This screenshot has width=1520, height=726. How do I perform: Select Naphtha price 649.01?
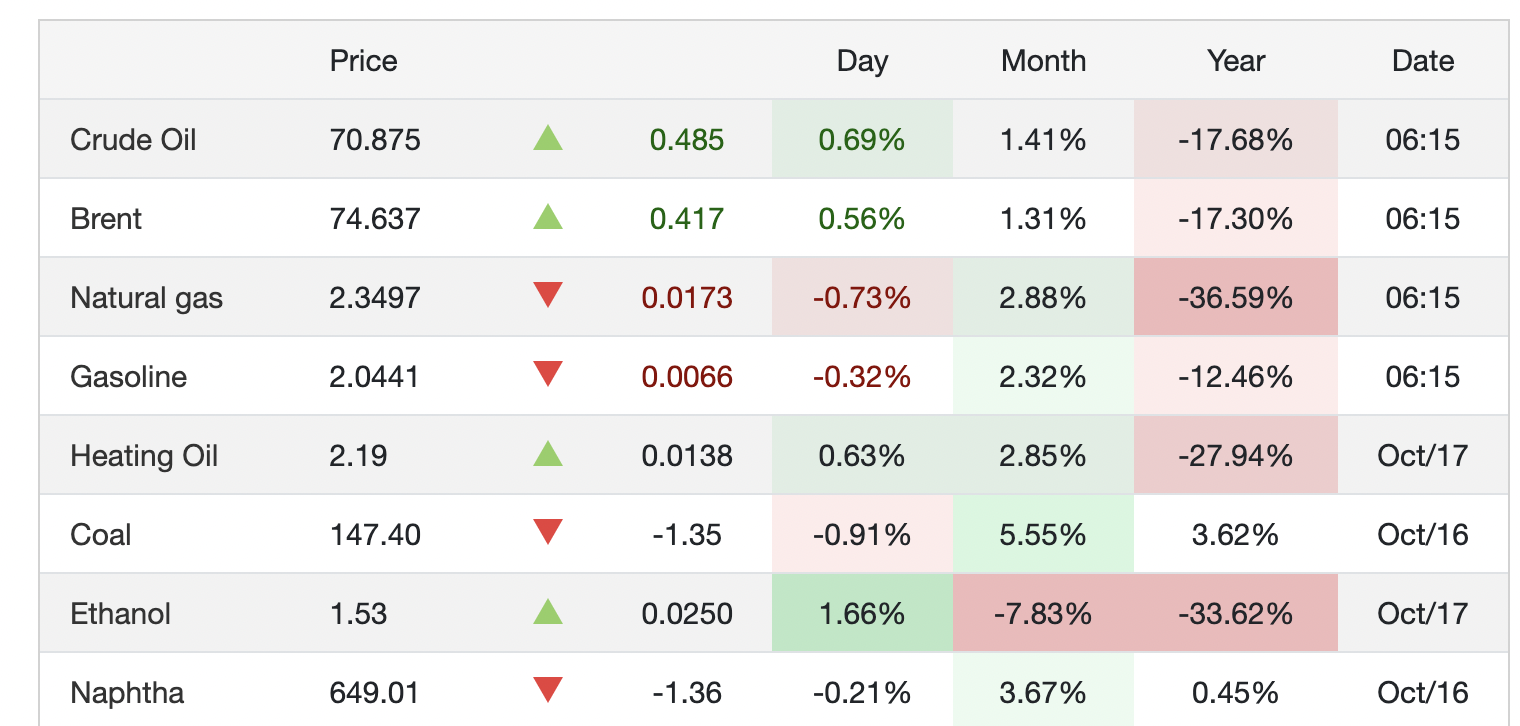[x=375, y=692]
